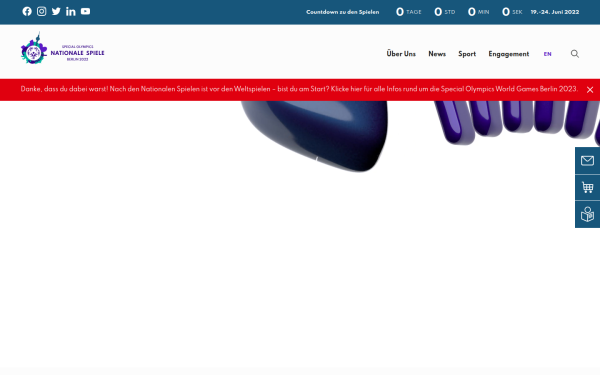Open the YouTube channel icon
600x375 pixels.
85,11
